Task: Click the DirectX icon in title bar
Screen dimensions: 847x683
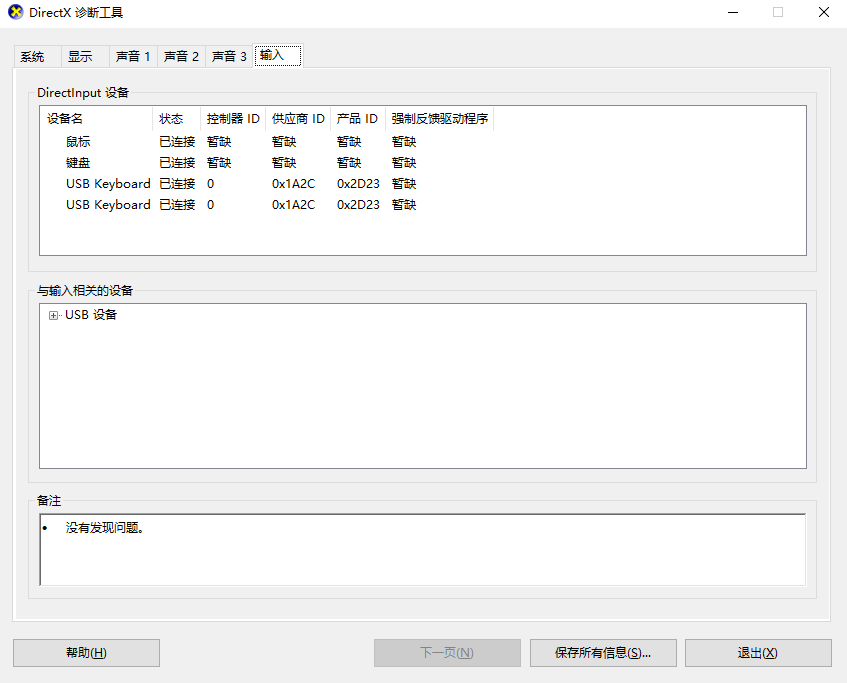Action: tap(15, 12)
